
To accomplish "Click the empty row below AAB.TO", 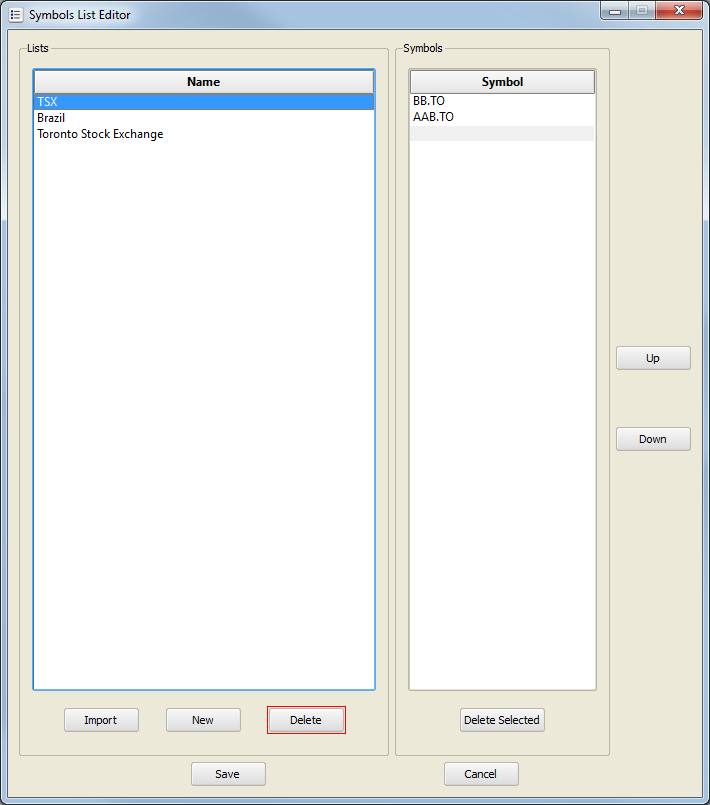I will tap(501, 133).
